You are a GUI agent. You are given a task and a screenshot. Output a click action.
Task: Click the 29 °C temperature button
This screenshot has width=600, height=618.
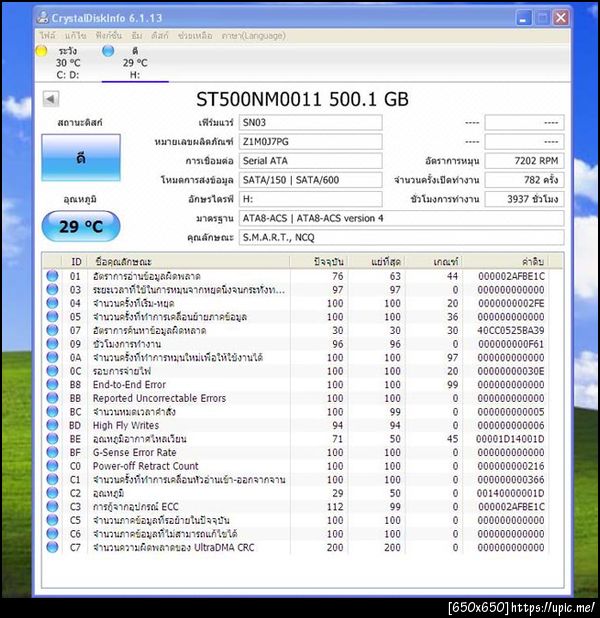[x=81, y=226]
